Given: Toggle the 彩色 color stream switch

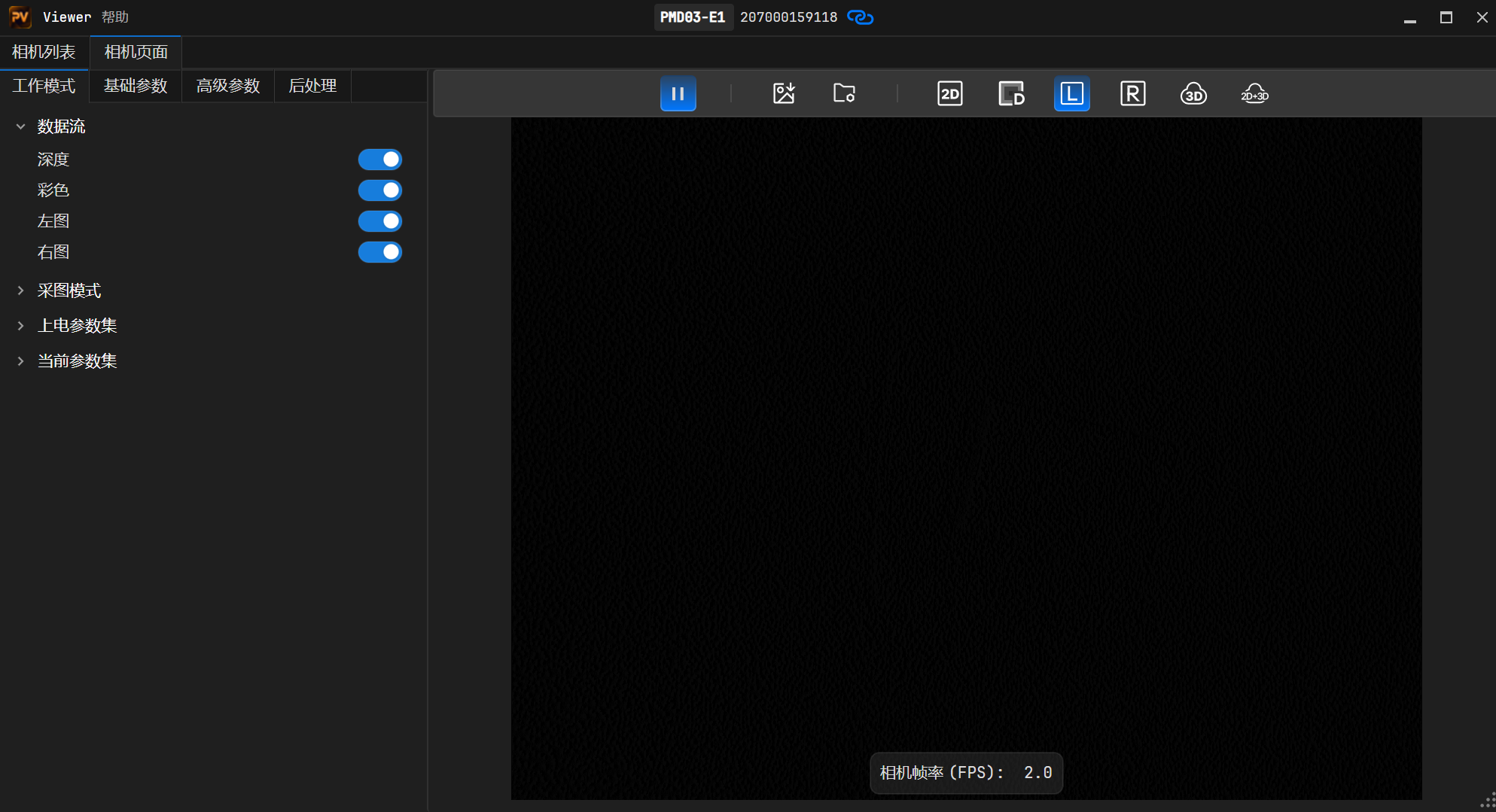Looking at the screenshot, I should click(380, 190).
